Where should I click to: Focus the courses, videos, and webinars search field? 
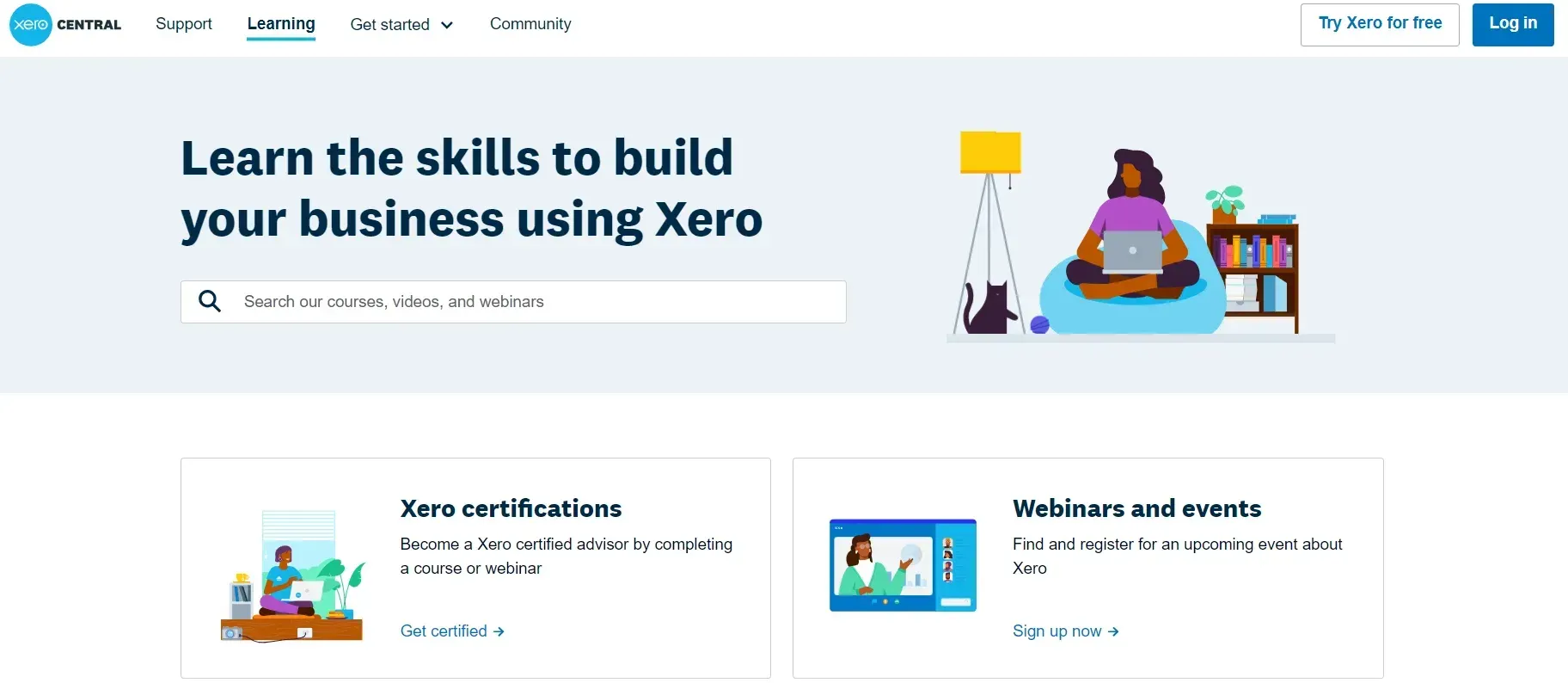pos(513,302)
